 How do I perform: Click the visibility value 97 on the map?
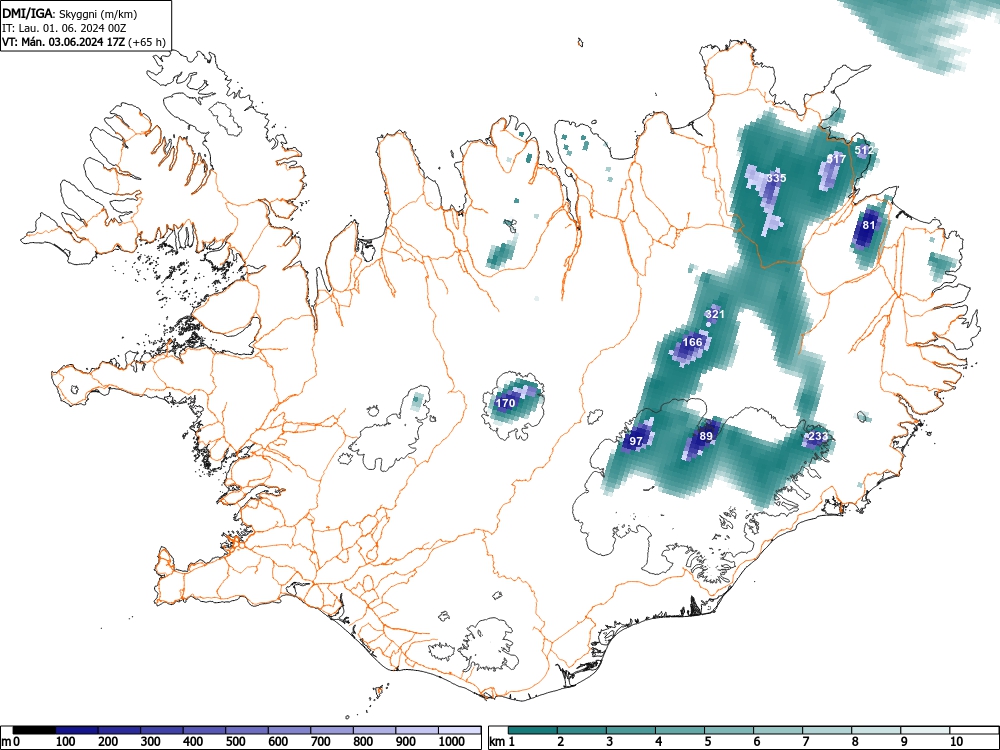click(636, 441)
